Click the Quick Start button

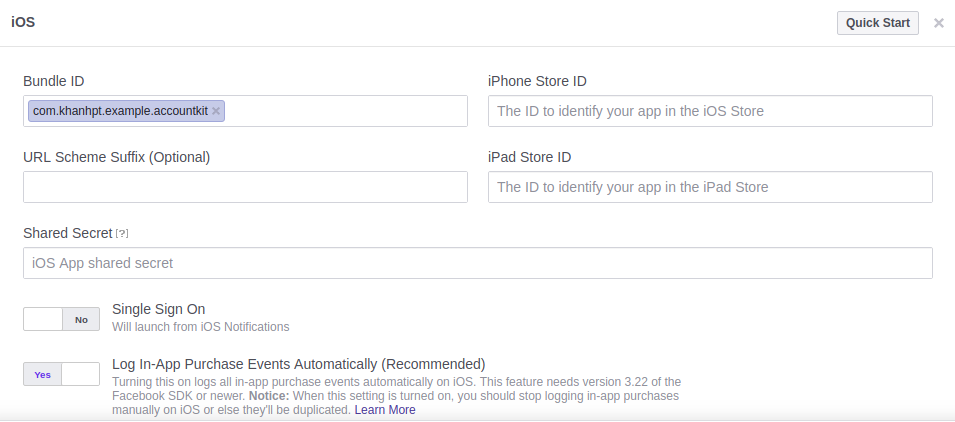pos(877,23)
